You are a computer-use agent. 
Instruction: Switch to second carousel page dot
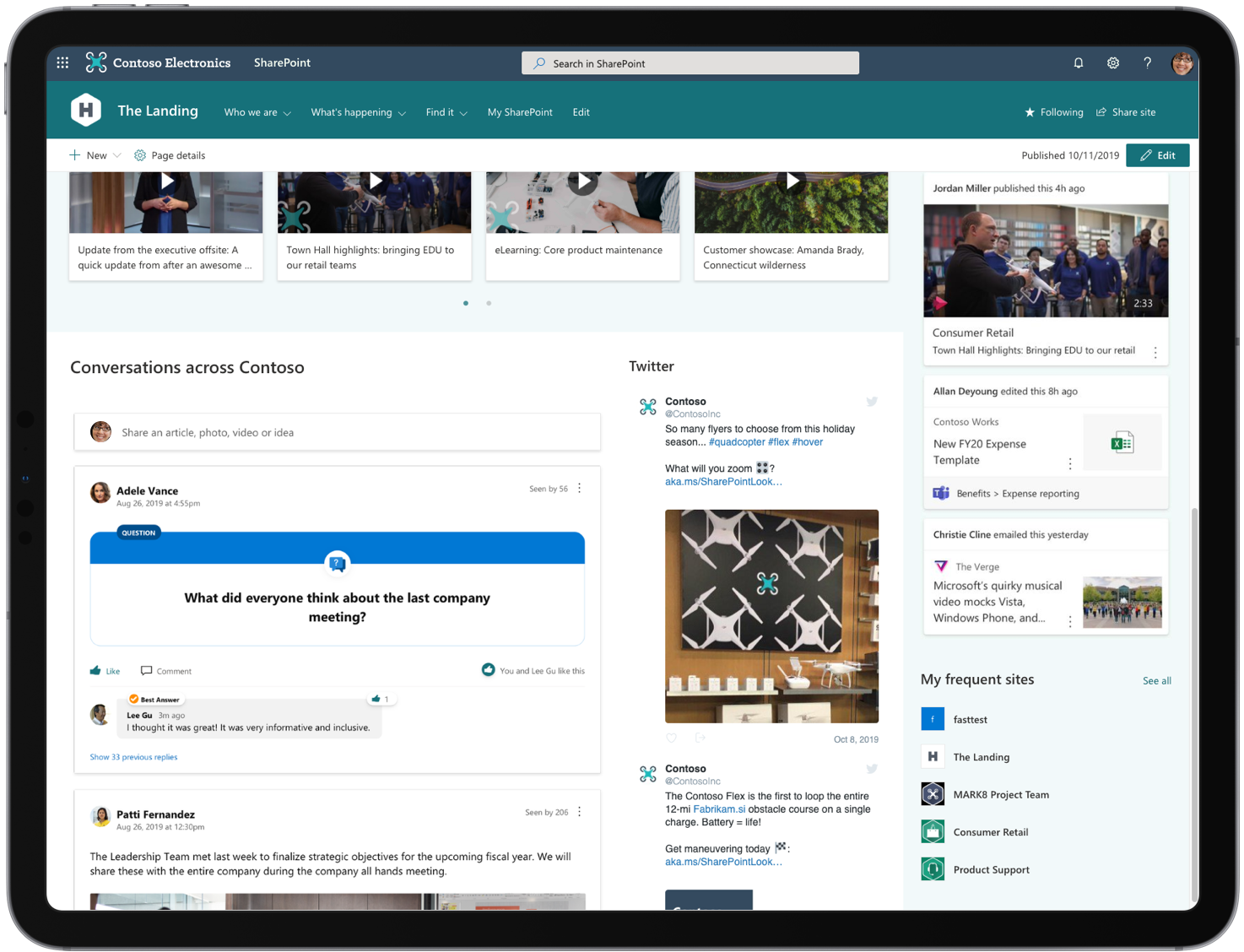point(489,303)
